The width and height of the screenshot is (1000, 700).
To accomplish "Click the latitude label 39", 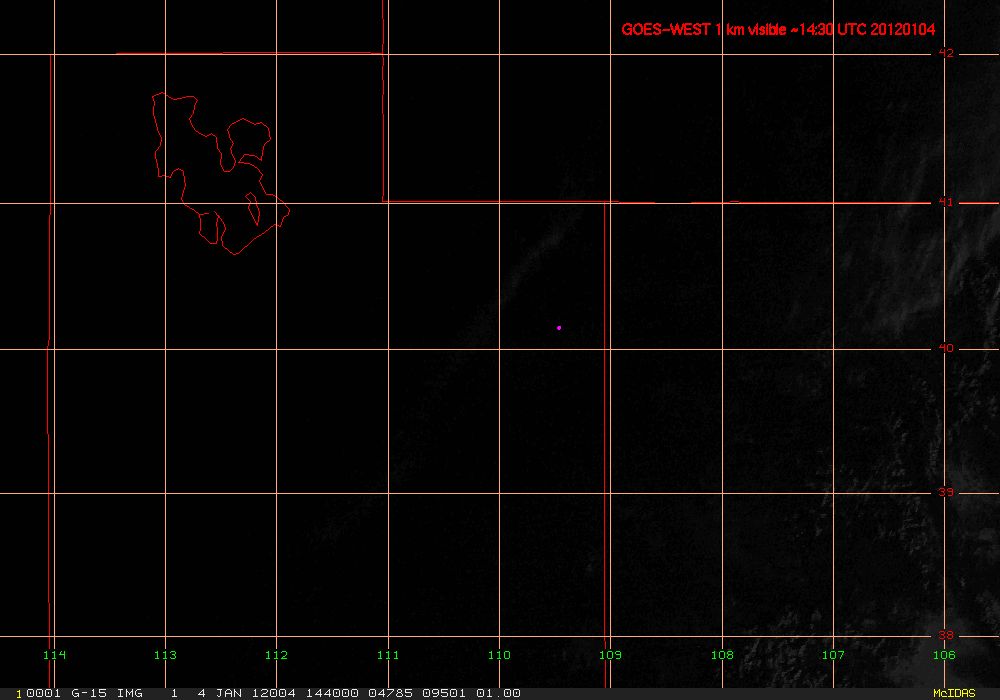I will click(x=946, y=492).
